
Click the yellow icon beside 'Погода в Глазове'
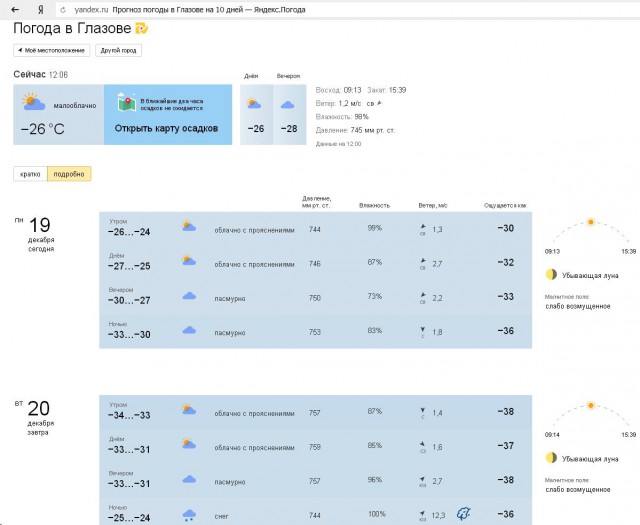(142, 28)
